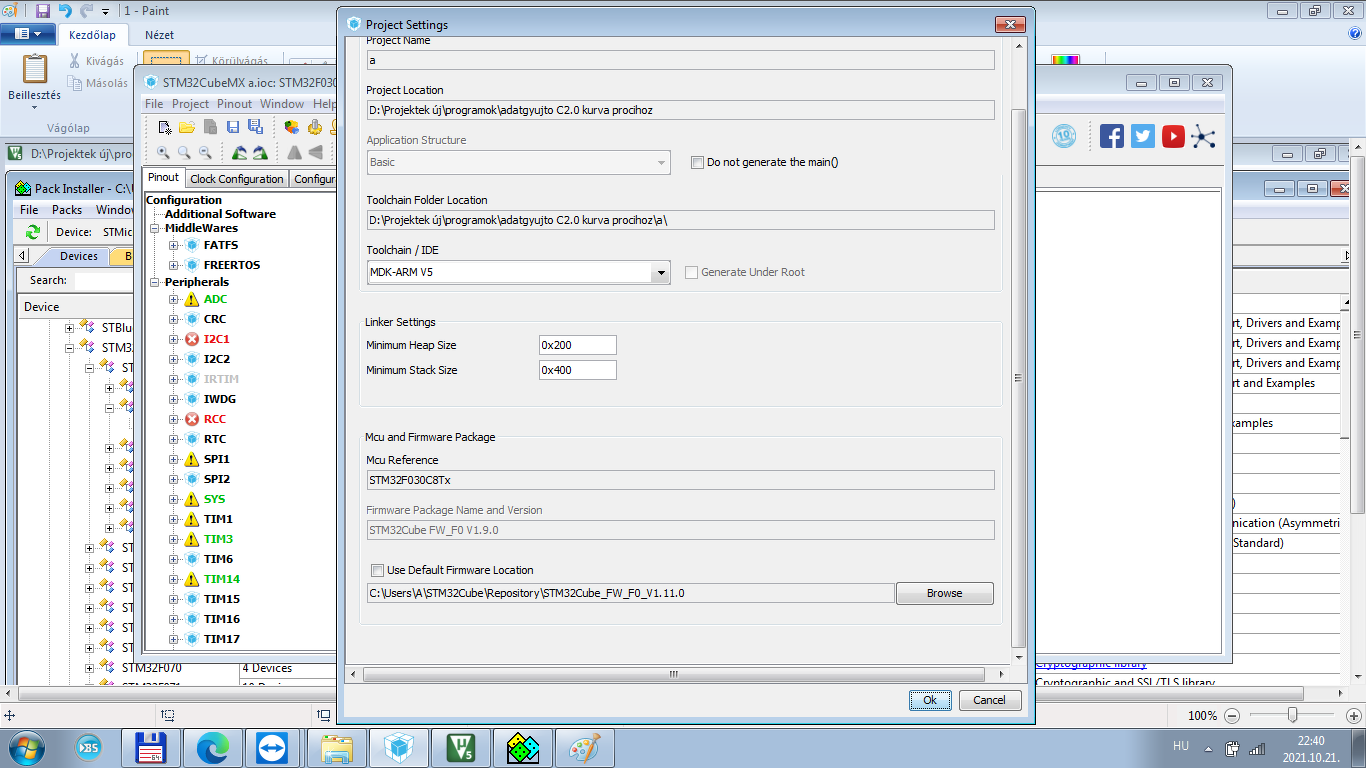The height and width of the screenshot is (768, 1366).
Task: Open Microsoft Edge from the taskbar
Action: [213, 748]
